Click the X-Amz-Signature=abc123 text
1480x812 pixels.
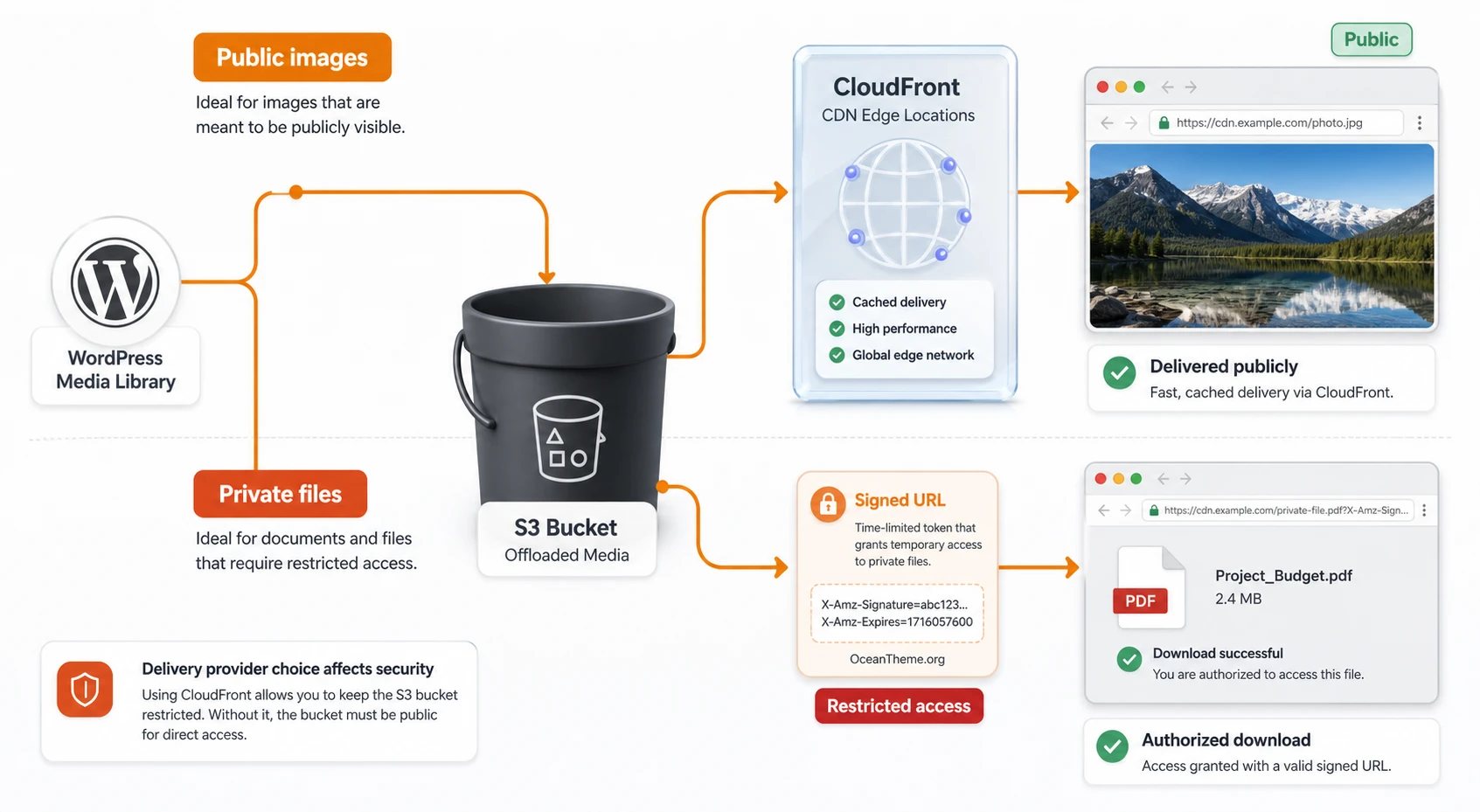coord(894,604)
